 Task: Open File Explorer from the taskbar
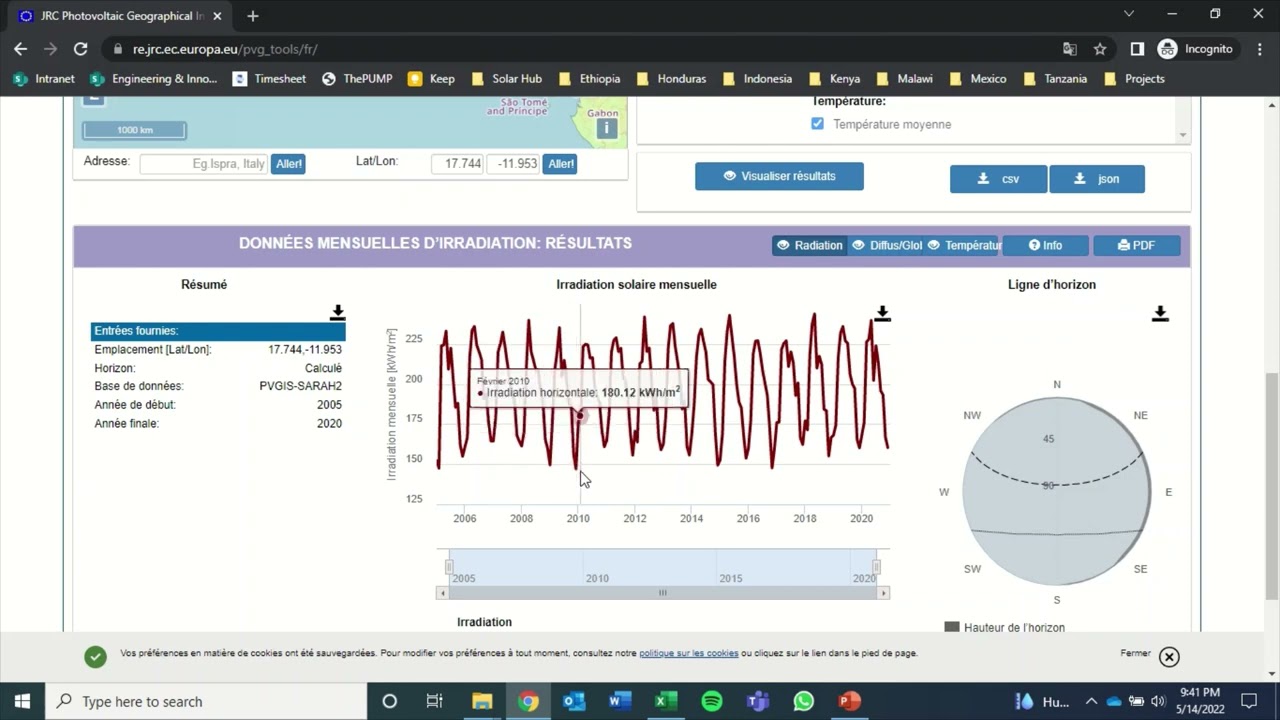[x=482, y=701]
